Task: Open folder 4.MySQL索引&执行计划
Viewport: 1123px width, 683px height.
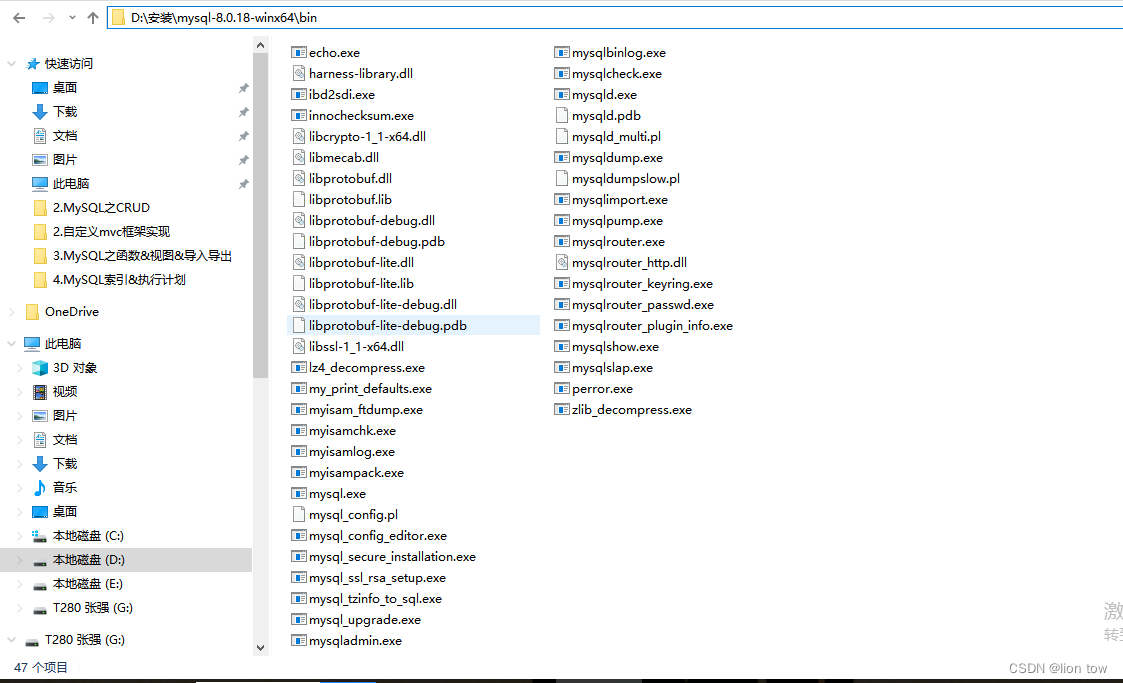Action: pos(119,279)
